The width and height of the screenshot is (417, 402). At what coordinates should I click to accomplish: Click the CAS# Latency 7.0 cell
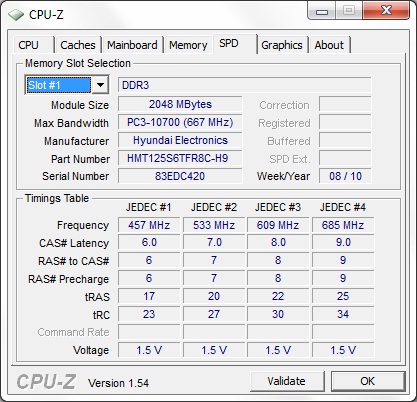click(214, 242)
